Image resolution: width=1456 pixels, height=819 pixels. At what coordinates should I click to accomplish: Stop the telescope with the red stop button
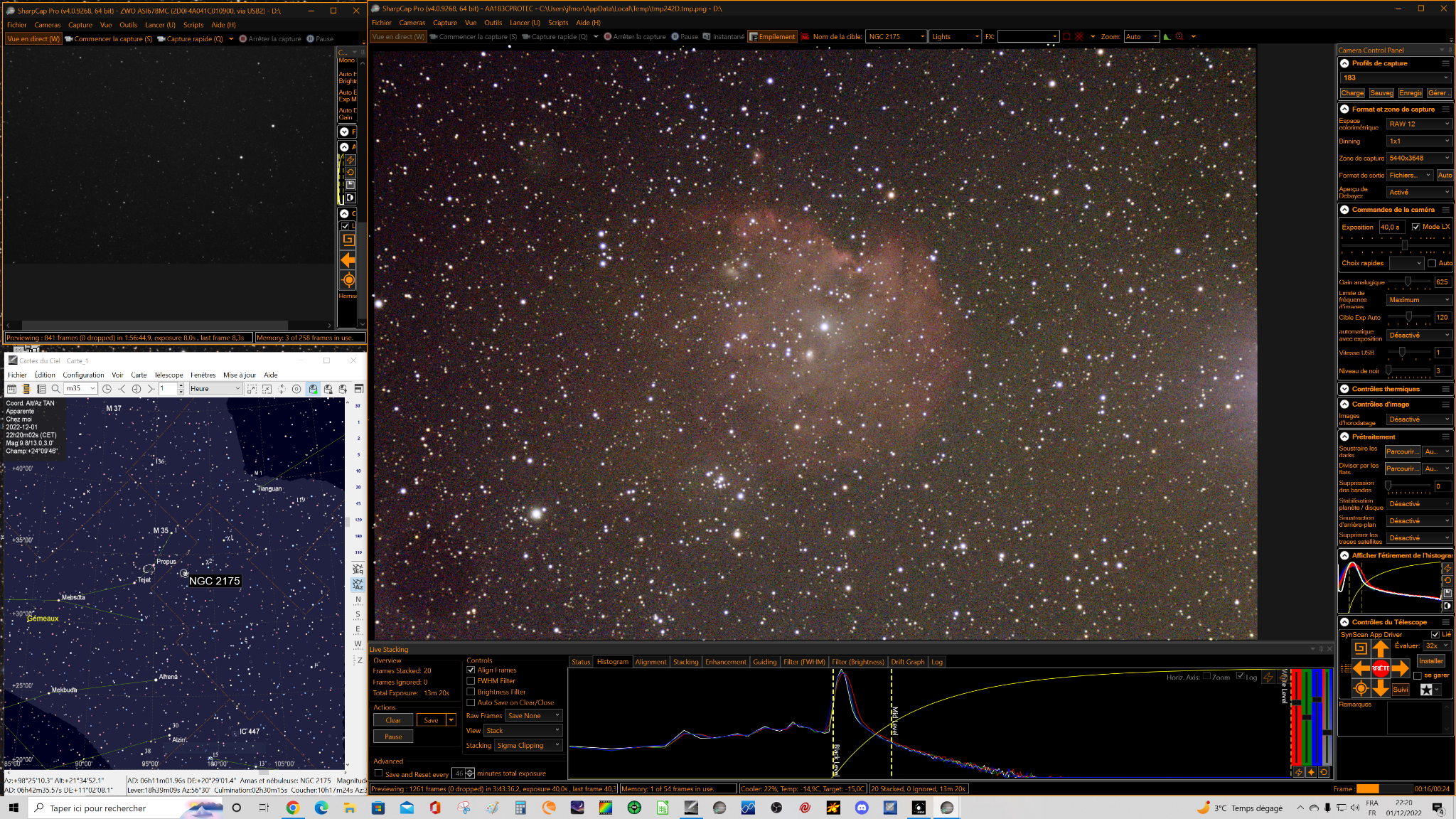1381,668
